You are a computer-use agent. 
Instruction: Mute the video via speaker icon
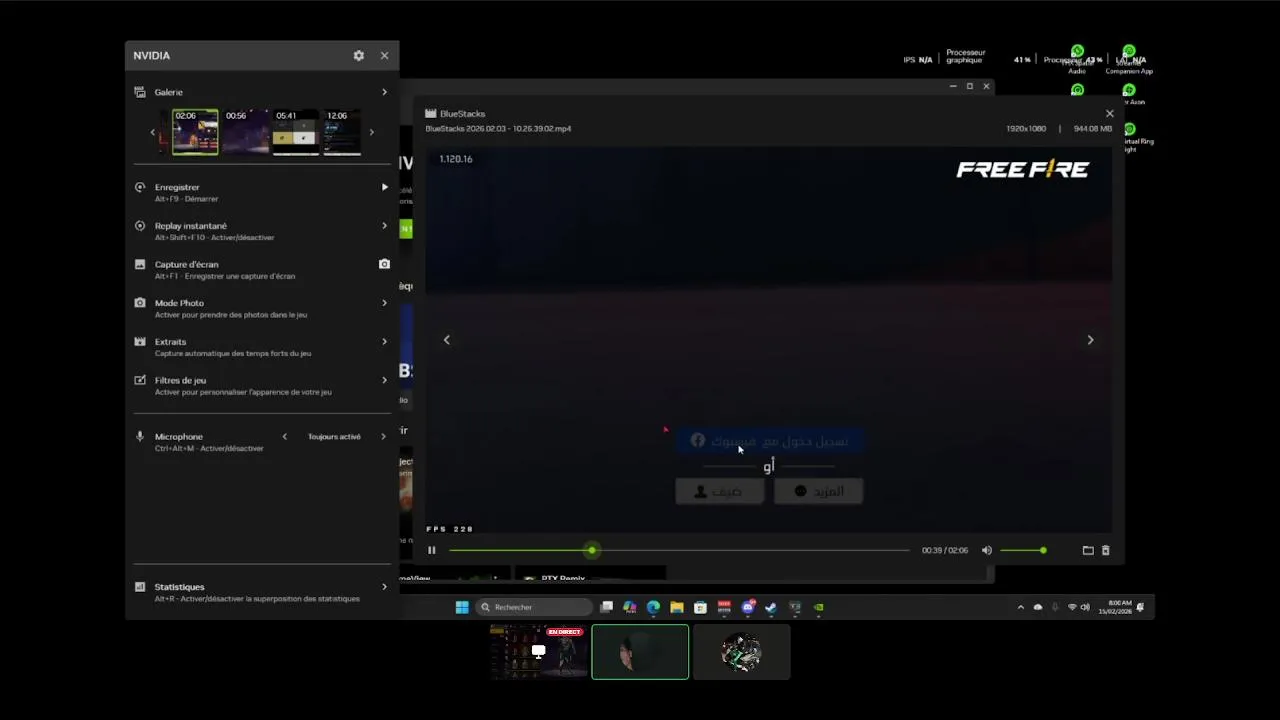987,550
